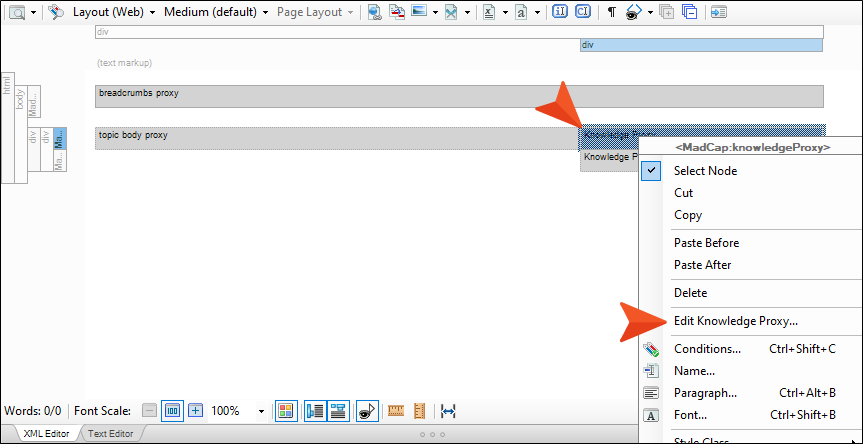
Task: Toggle the block structure bars icon
Action: click(x=315, y=410)
